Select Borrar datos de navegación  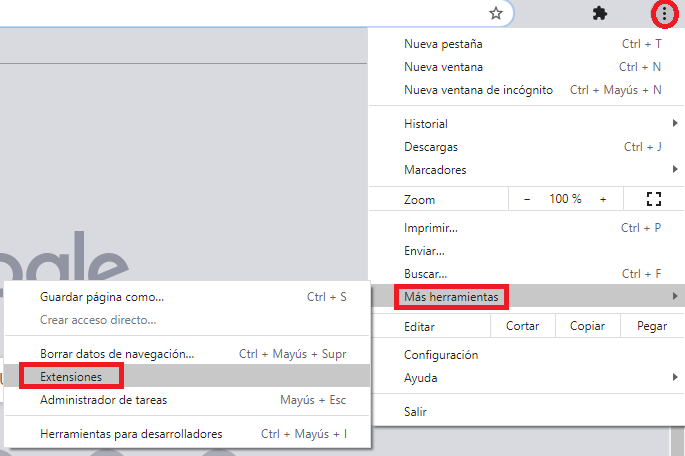pyautogui.click(x=117, y=354)
